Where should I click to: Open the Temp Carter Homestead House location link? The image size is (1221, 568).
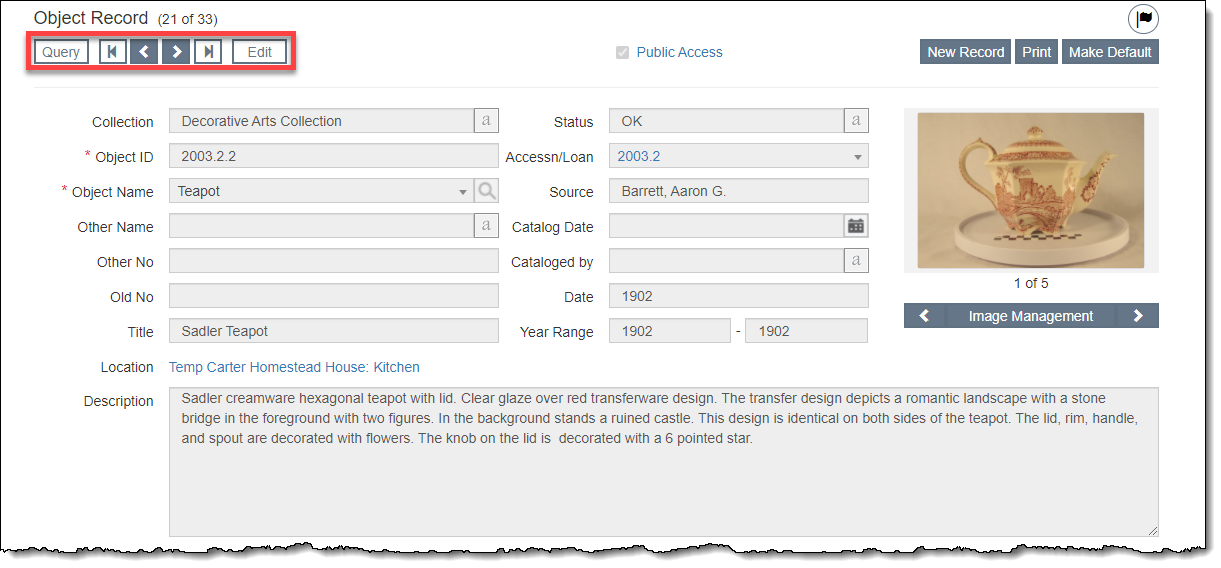click(x=294, y=367)
